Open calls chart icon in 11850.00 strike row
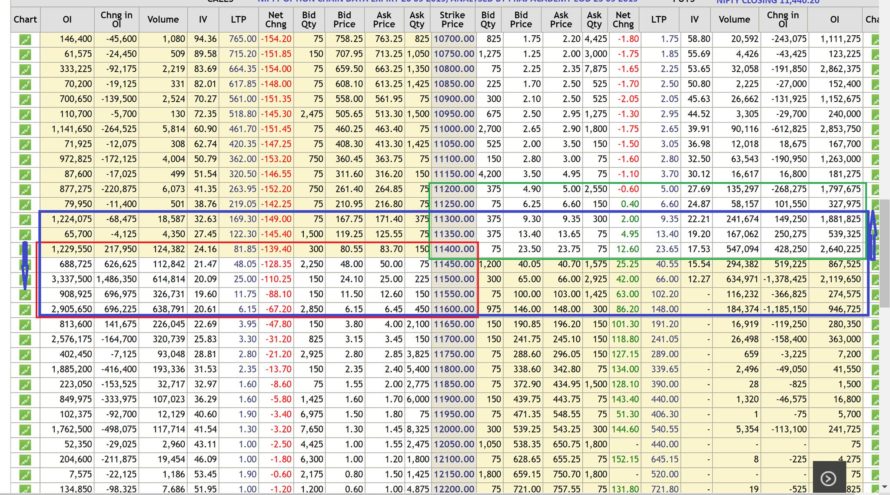The image size is (890, 495). 25,385
